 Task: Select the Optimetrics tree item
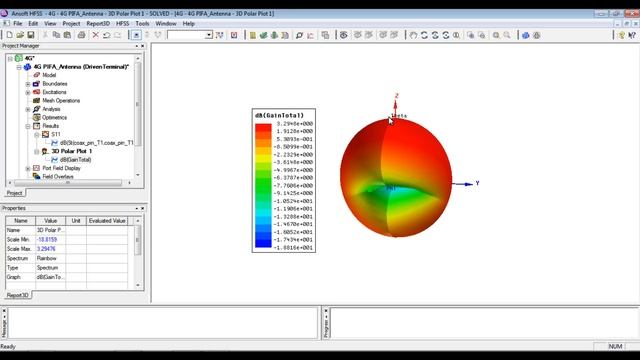click(x=55, y=118)
